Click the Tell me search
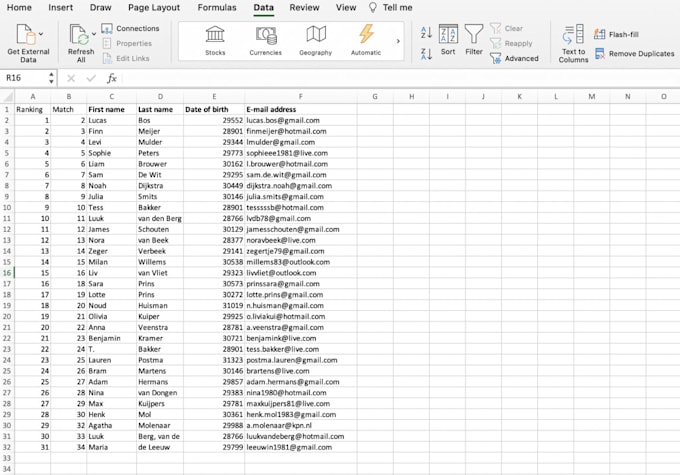680x475 pixels. [390, 7]
